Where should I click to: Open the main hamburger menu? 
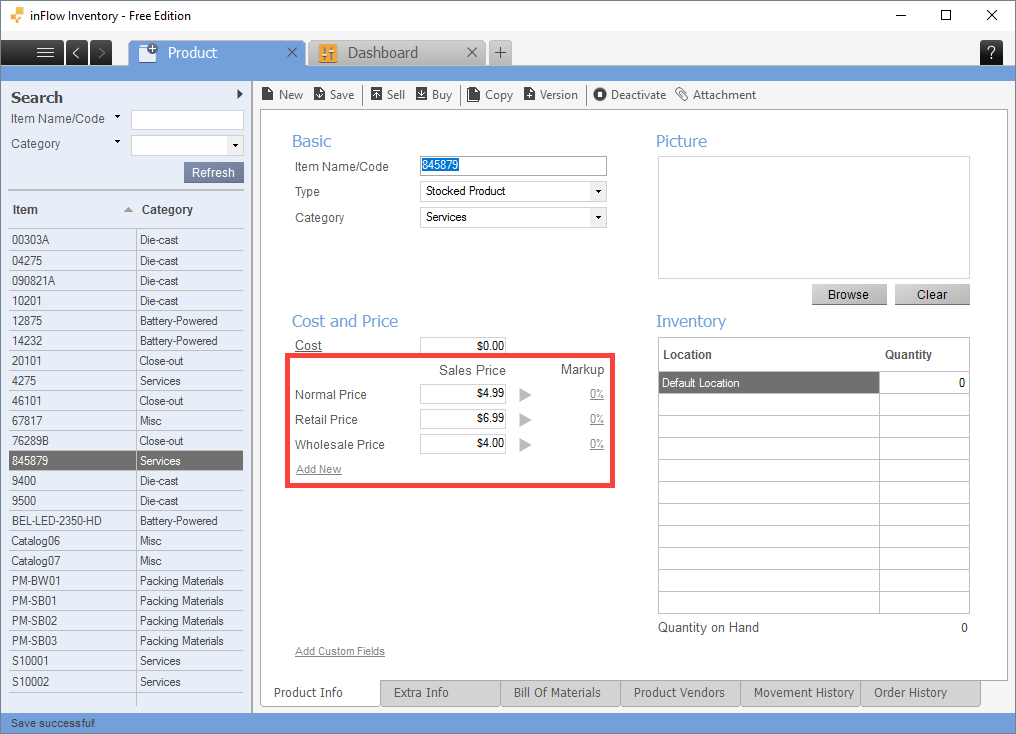click(32, 52)
